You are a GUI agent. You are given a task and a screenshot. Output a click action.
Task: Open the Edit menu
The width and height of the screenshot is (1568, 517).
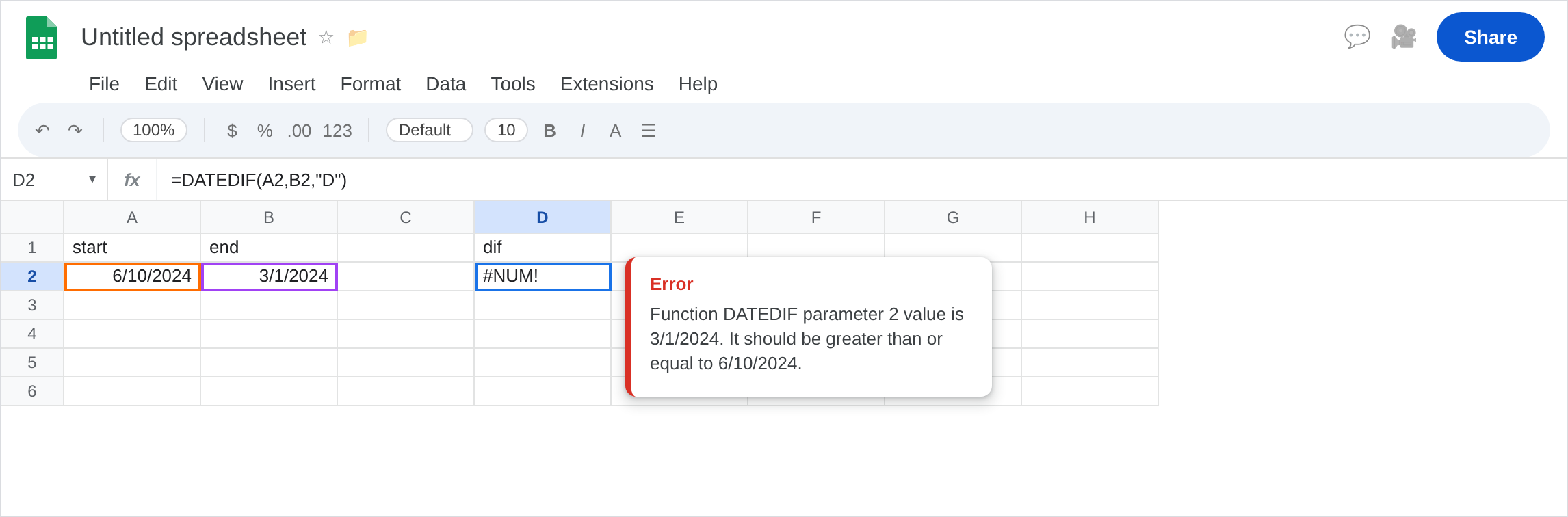point(161,84)
